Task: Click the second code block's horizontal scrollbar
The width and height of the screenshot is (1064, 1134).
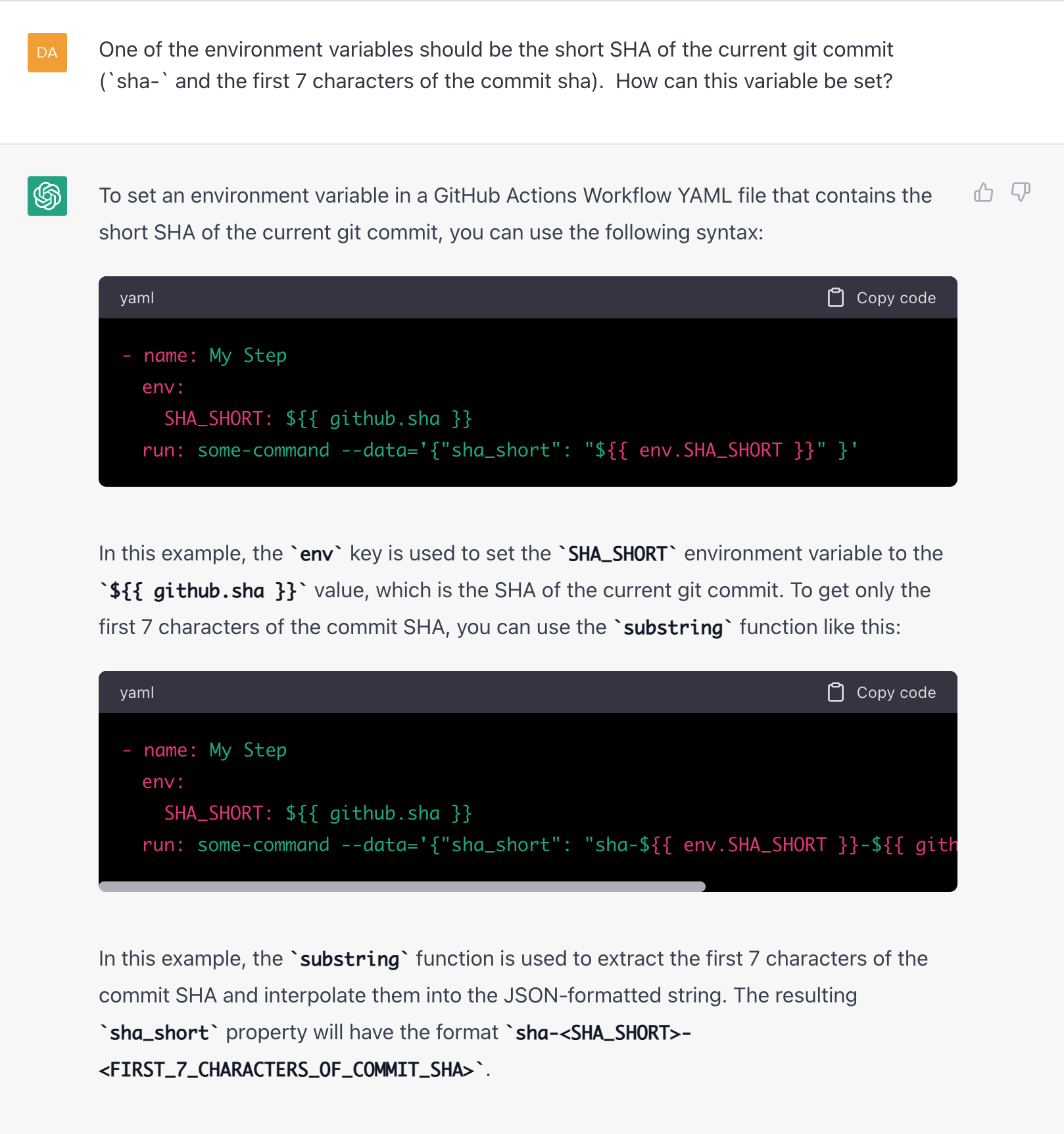Action: (402, 886)
